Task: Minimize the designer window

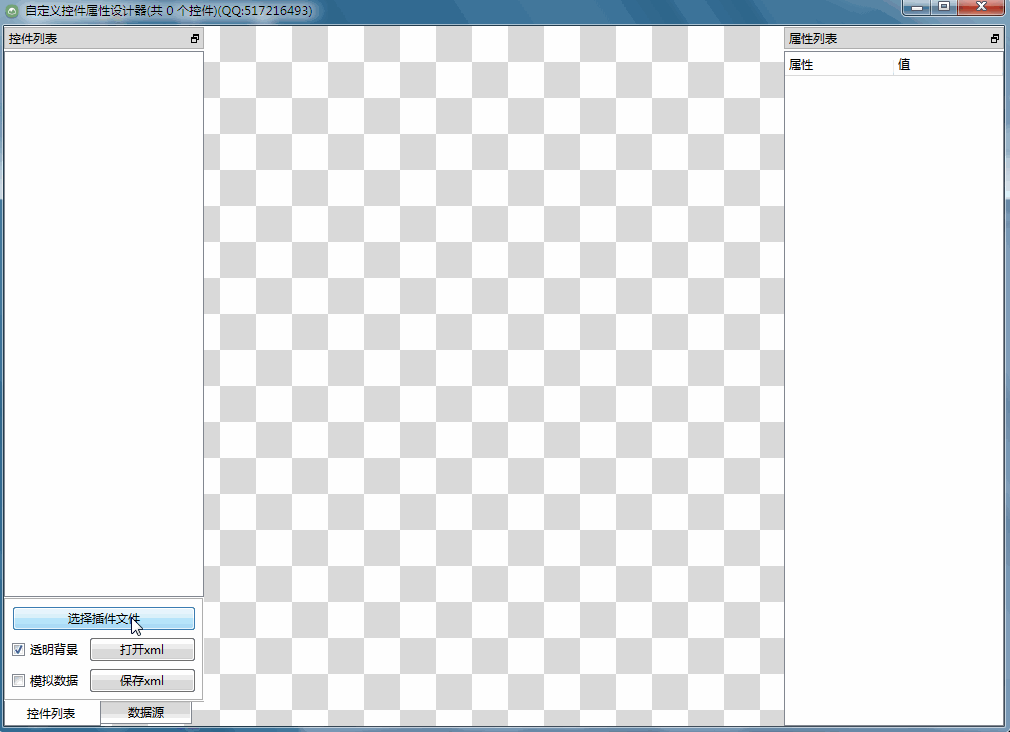Action: click(x=916, y=8)
